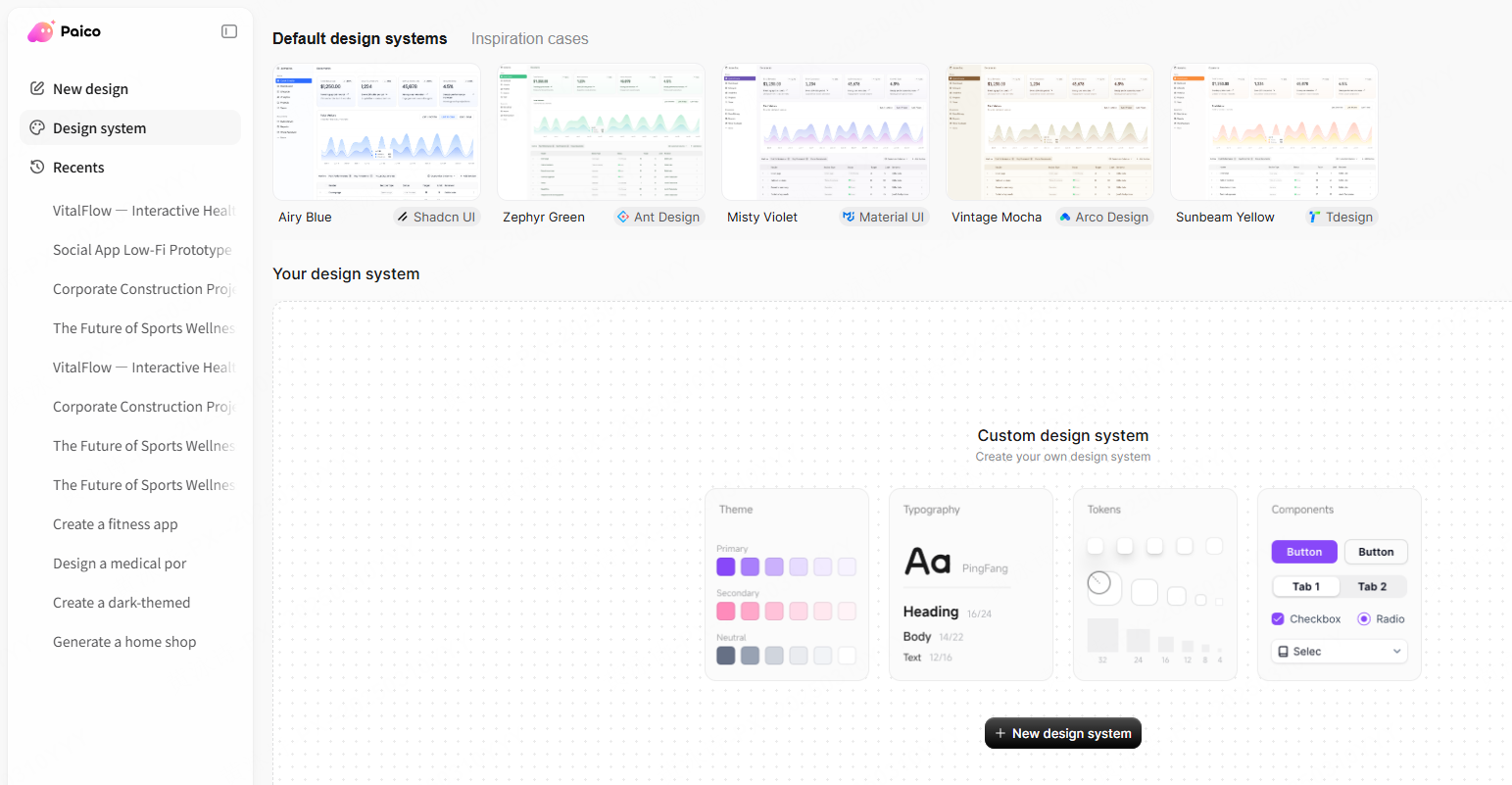Click the white outlined Button in Components
This screenshot has width=1512, height=785.
coord(1376,552)
